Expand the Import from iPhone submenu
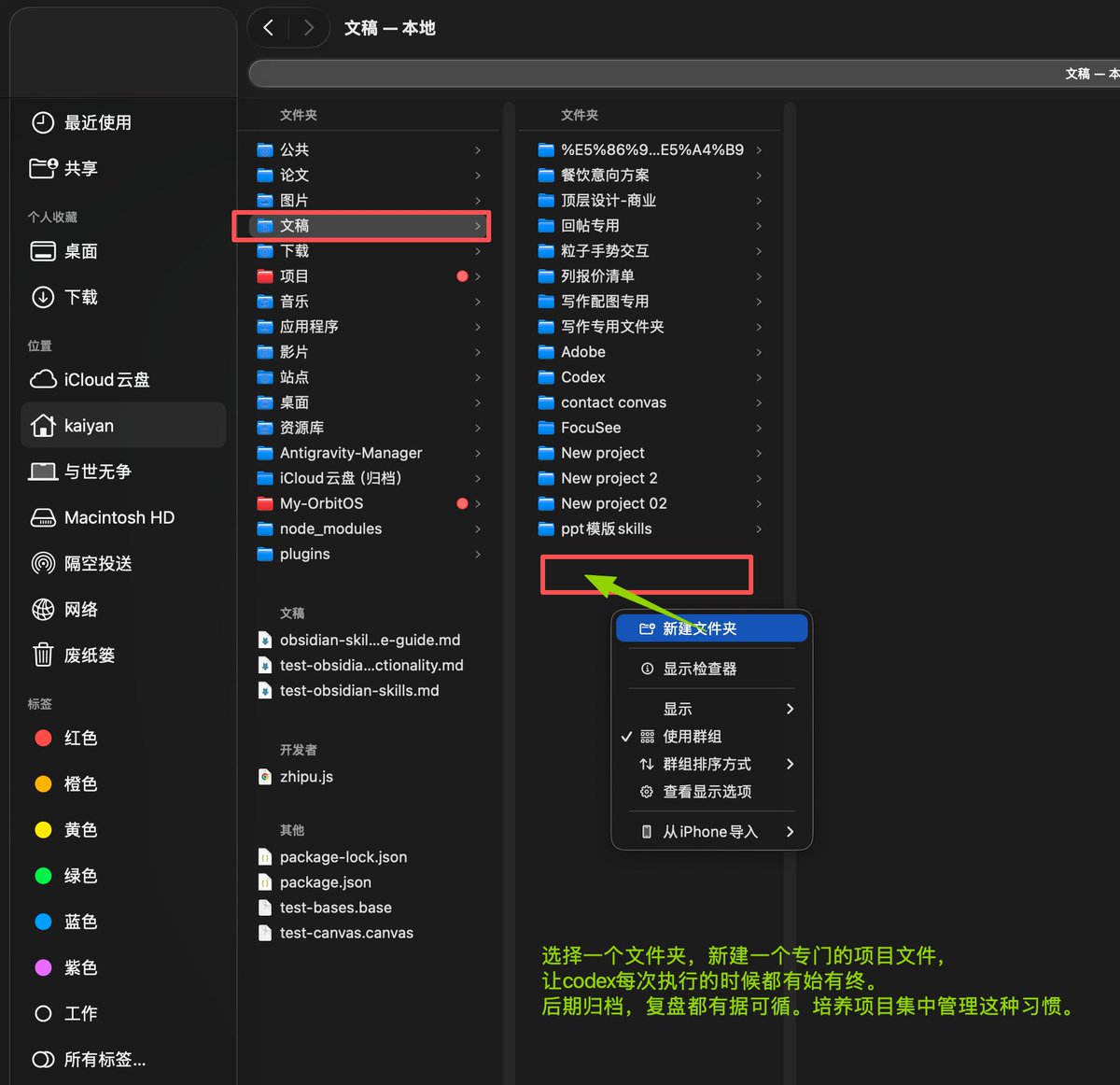 click(x=711, y=831)
